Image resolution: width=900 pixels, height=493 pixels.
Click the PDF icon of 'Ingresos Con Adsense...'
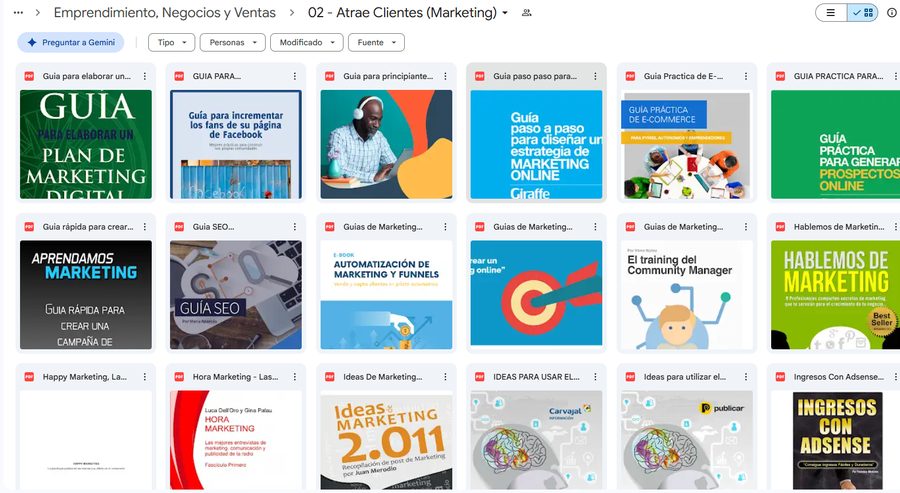click(780, 377)
